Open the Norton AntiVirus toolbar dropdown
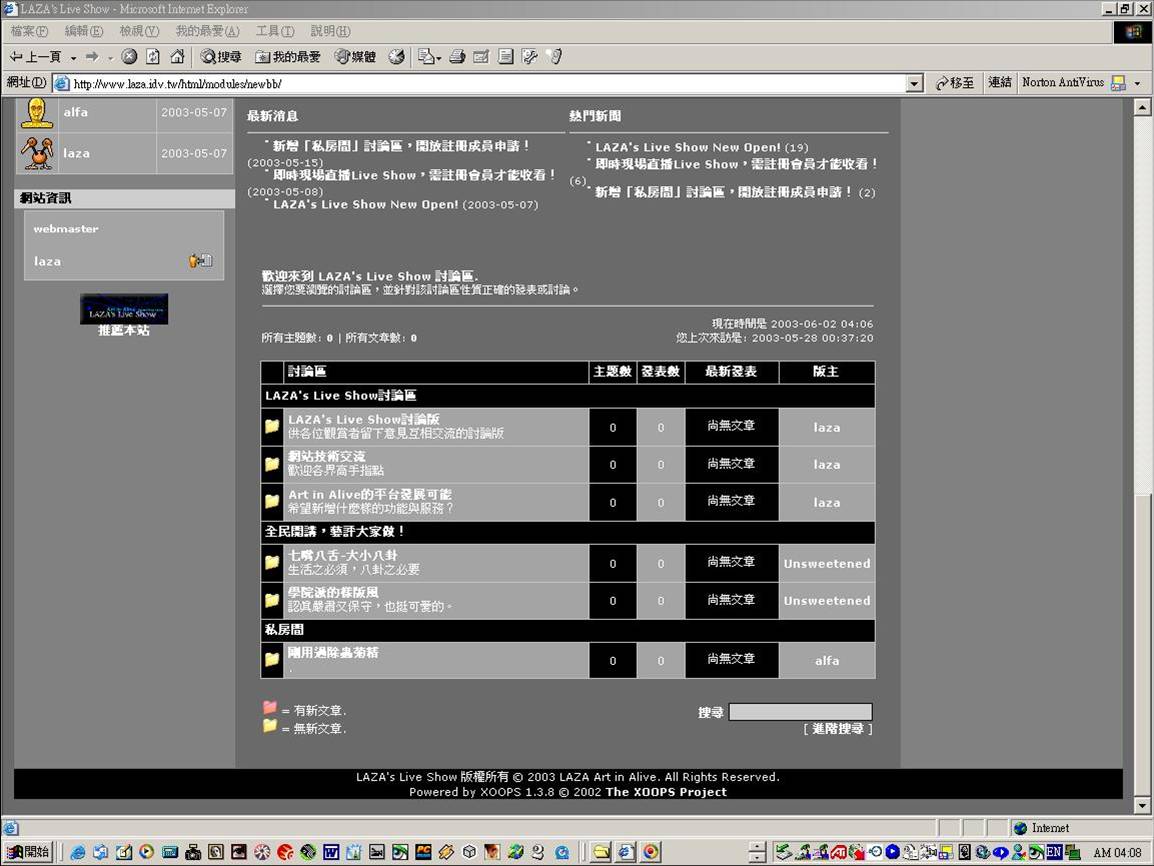The image size is (1154, 866). (x=1138, y=83)
